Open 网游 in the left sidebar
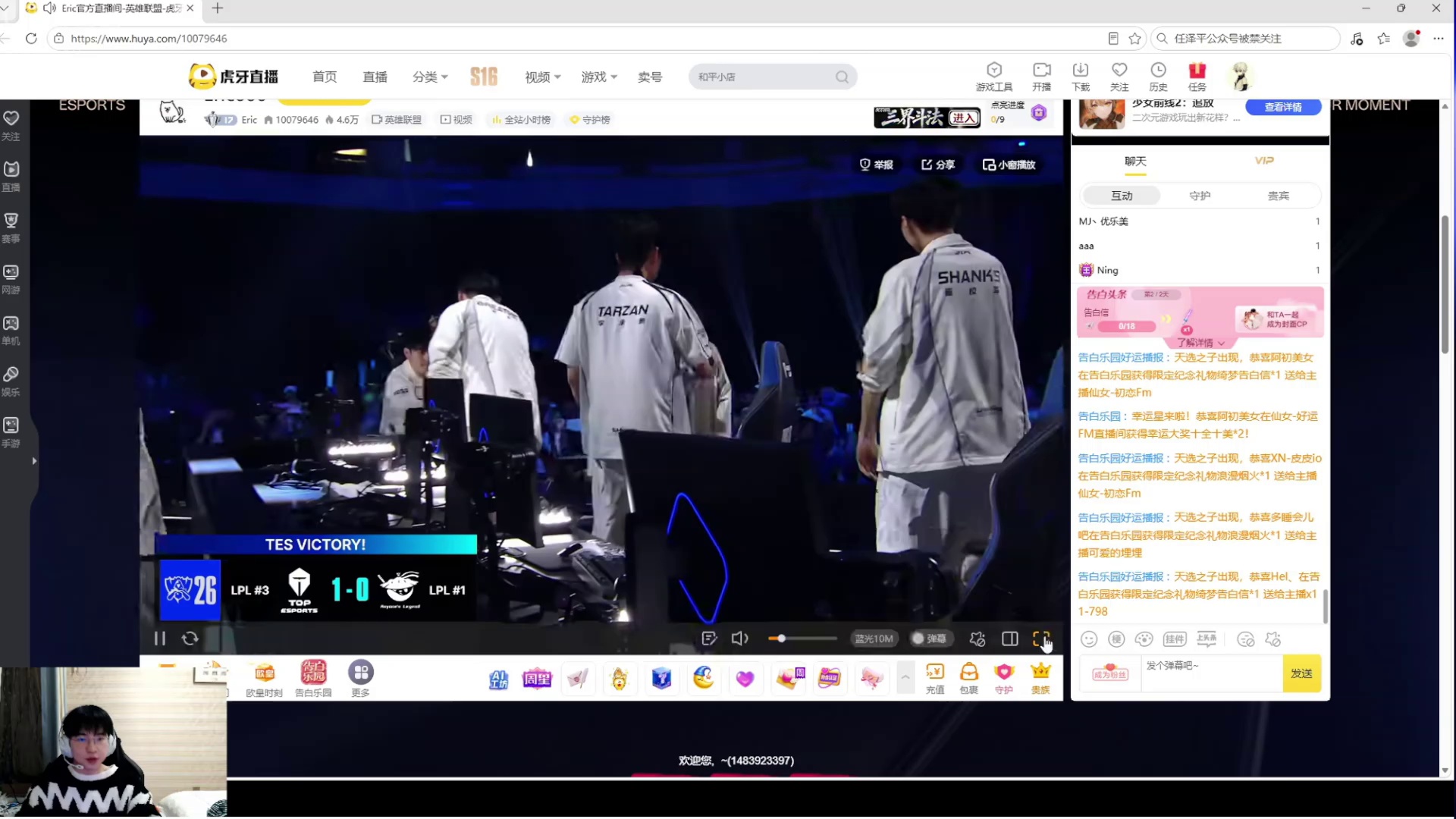Image resolution: width=1456 pixels, height=819 pixels. tap(11, 279)
